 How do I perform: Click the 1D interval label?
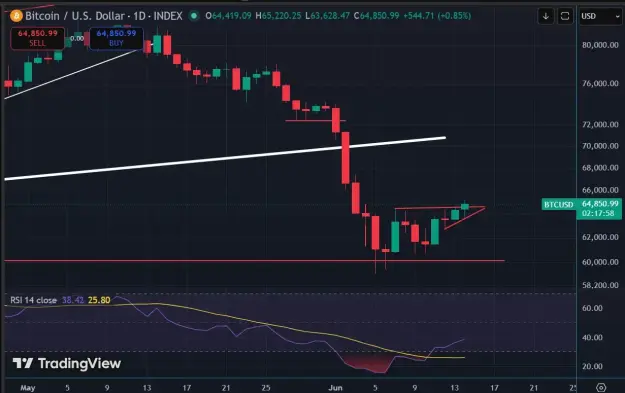click(x=139, y=16)
